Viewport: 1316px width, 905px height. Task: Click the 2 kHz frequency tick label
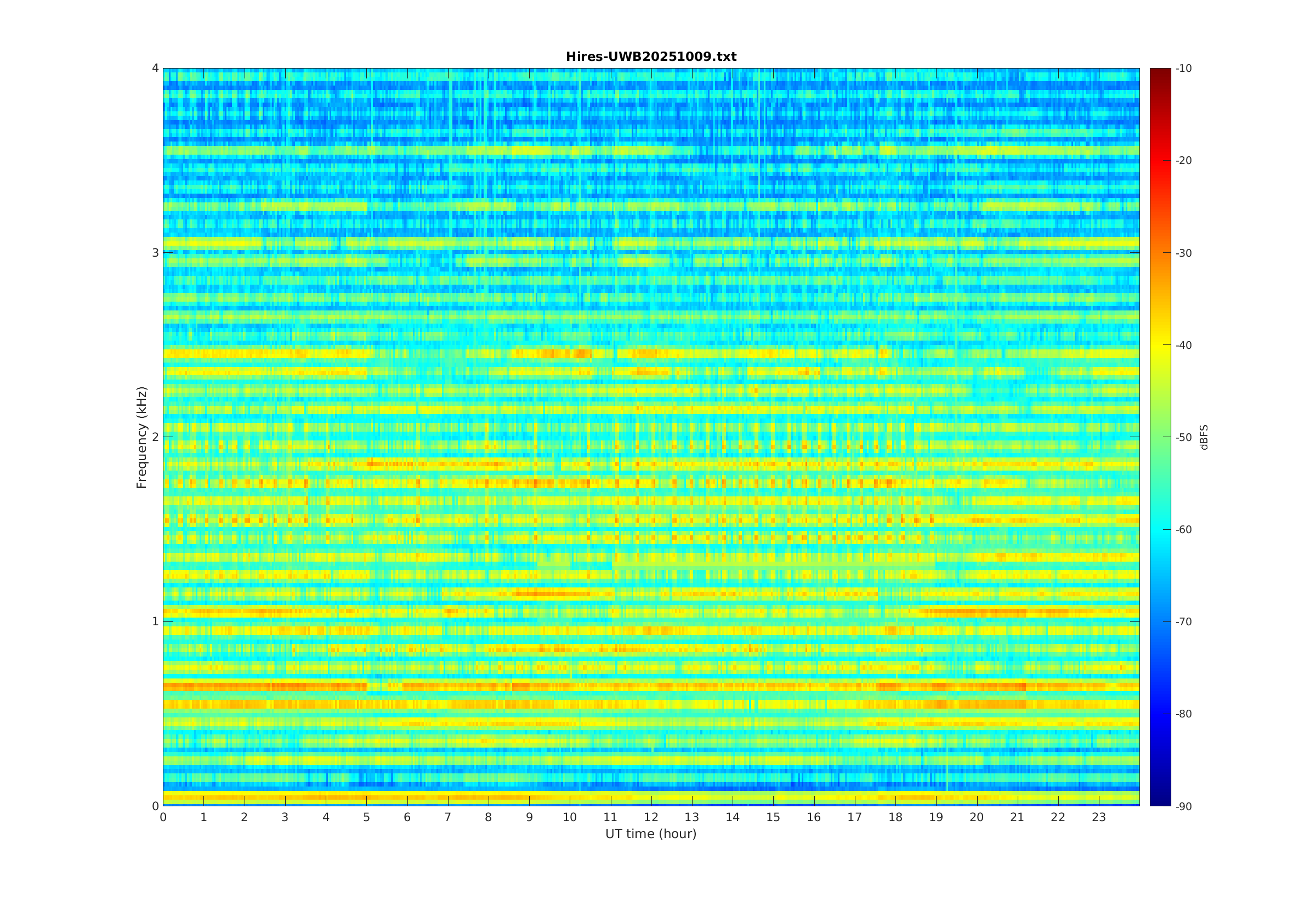[x=155, y=437]
